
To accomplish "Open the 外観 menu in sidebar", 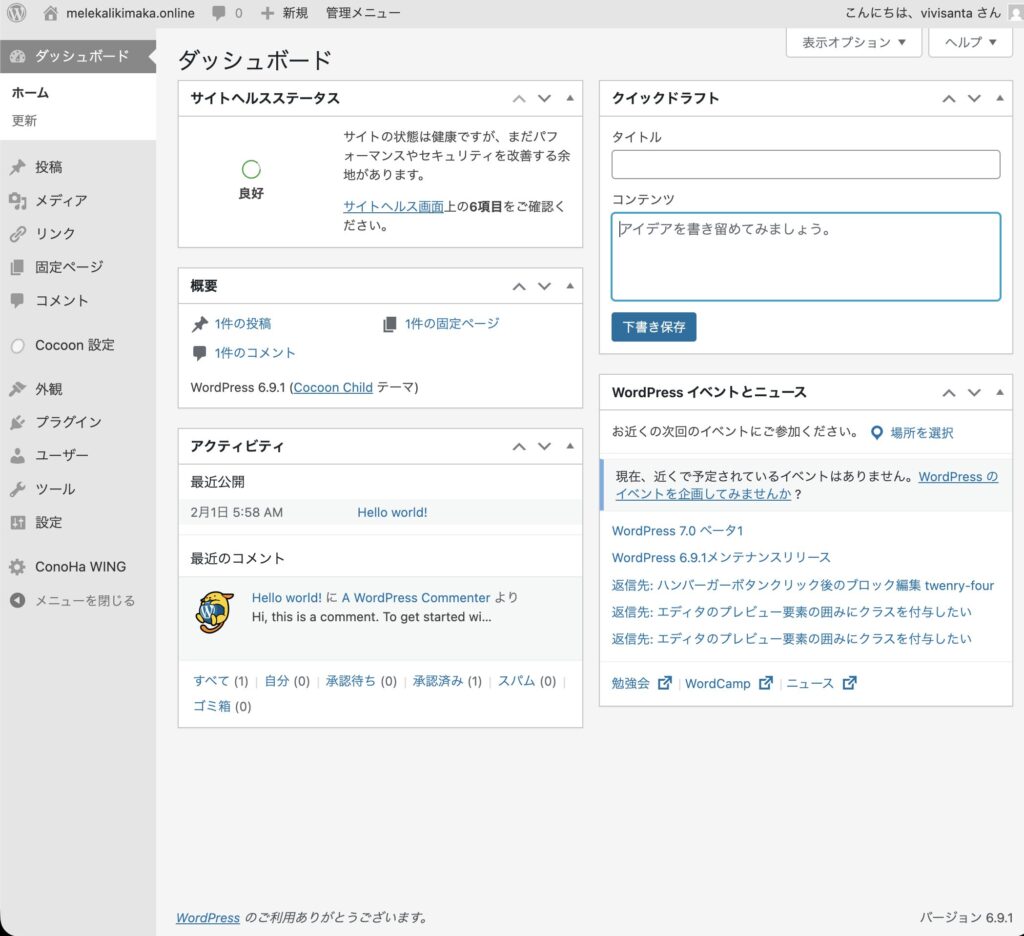I will pos(49,389).
